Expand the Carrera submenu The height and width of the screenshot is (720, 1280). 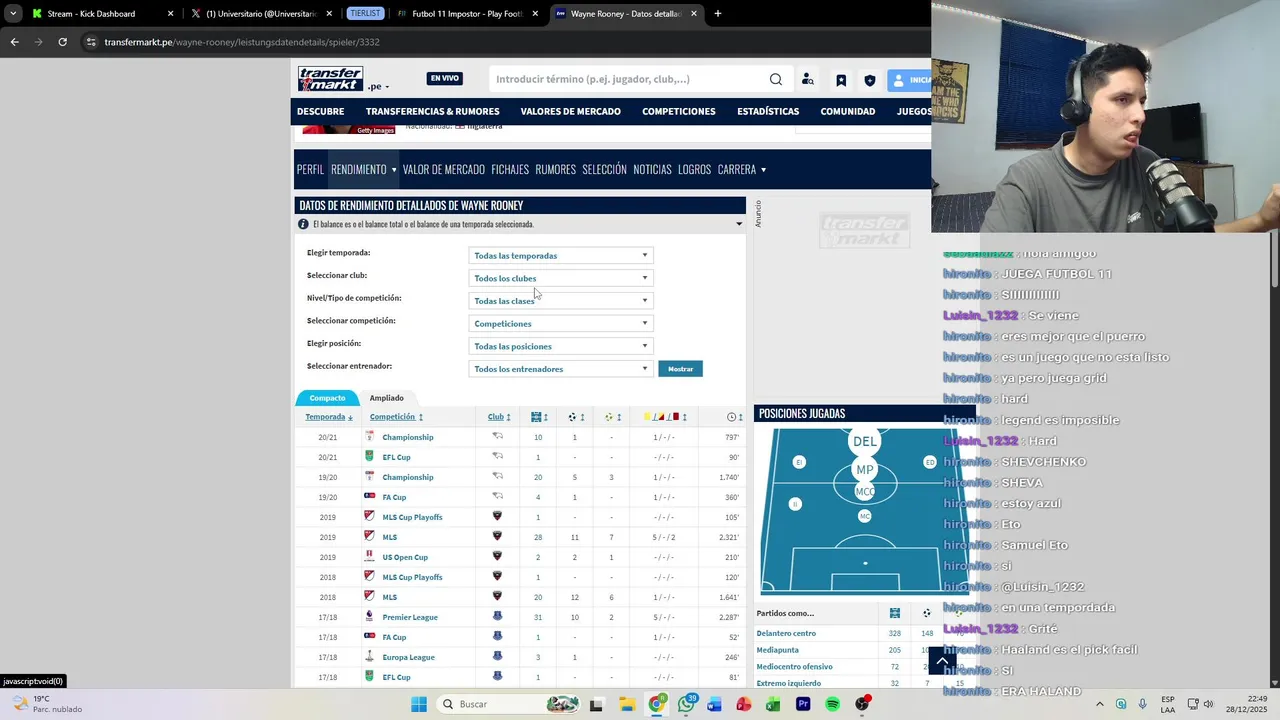(764, 170)
